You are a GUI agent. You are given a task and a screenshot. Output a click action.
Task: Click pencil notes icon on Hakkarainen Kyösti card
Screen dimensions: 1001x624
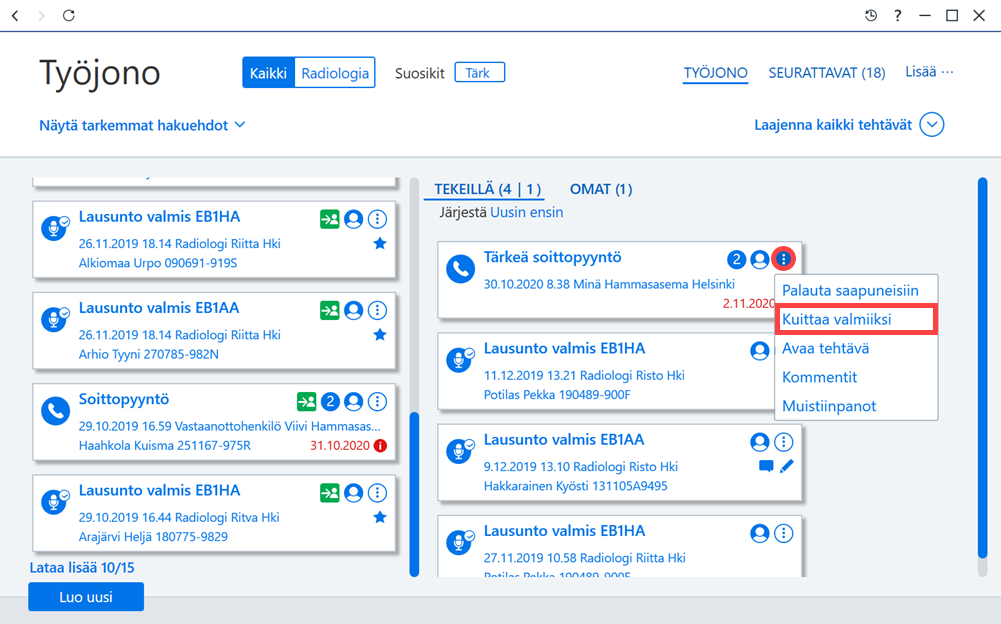click(786, 466)
